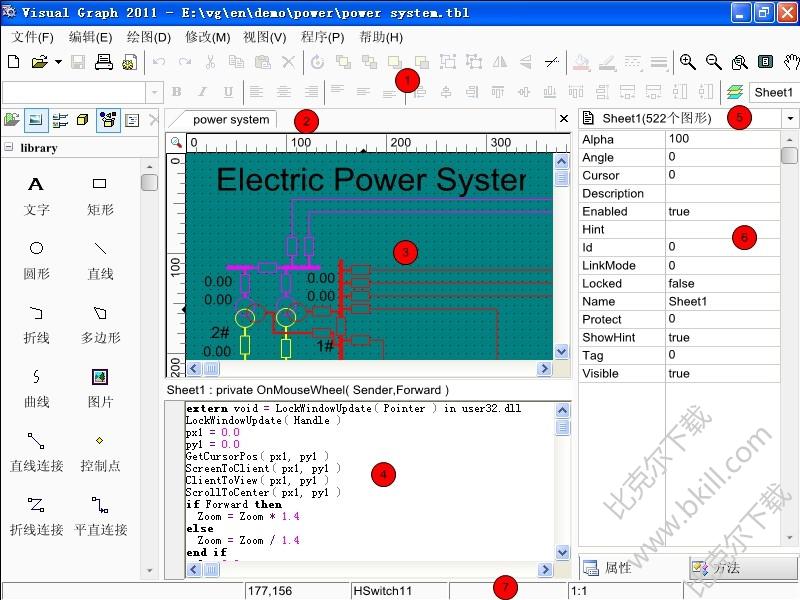Select the Pan hand tool
This screenshot has width=800, height=600.
(x=791, y=62)
